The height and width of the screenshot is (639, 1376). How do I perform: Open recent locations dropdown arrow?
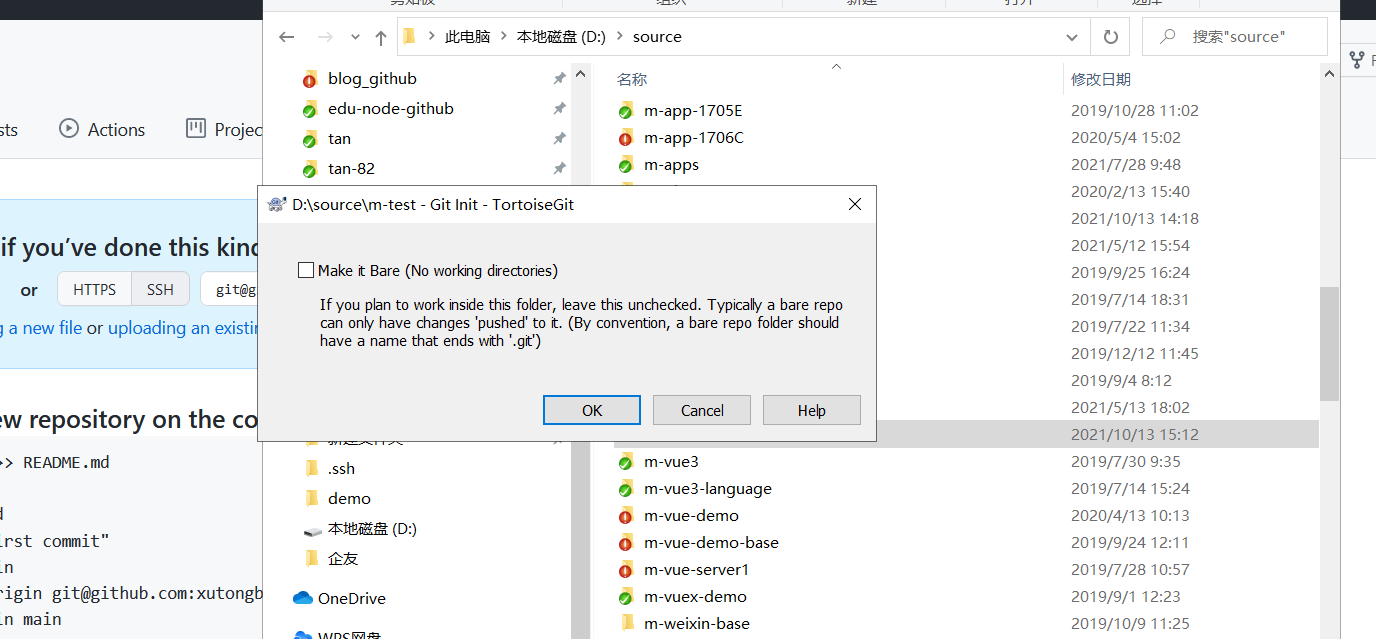tap(355, 37)
